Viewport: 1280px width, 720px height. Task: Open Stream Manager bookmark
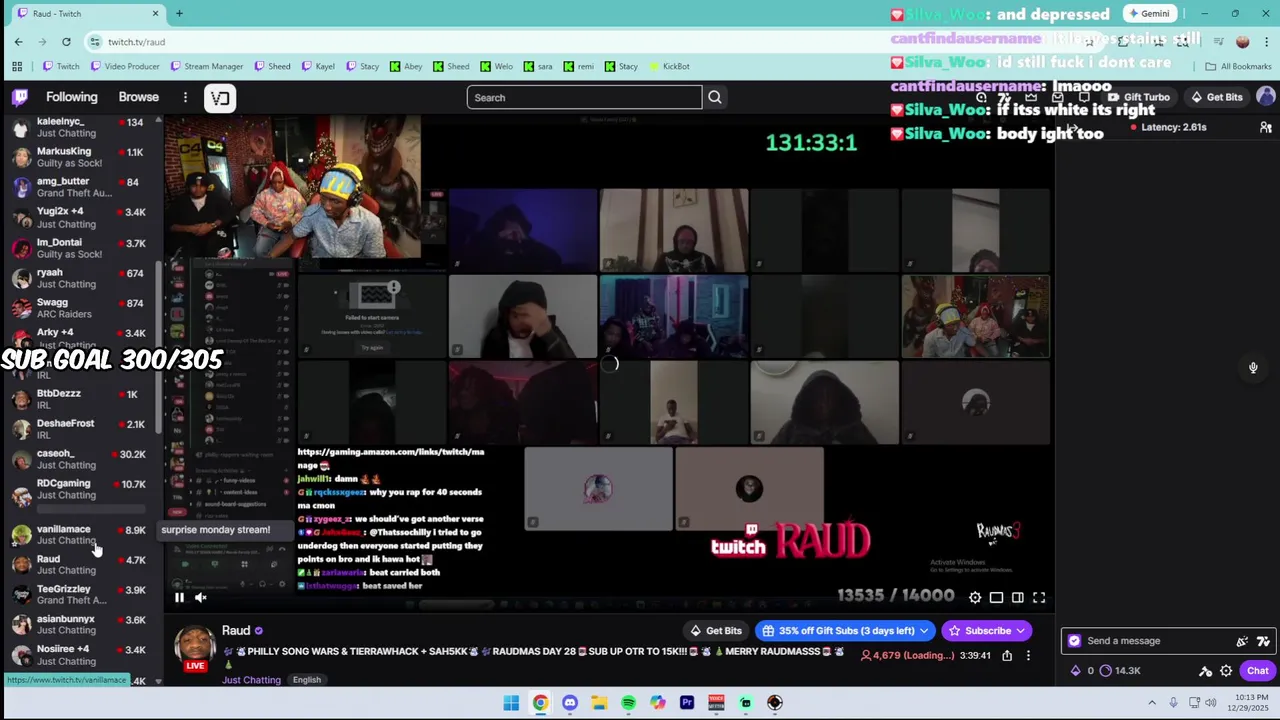[x=206, y=66]
